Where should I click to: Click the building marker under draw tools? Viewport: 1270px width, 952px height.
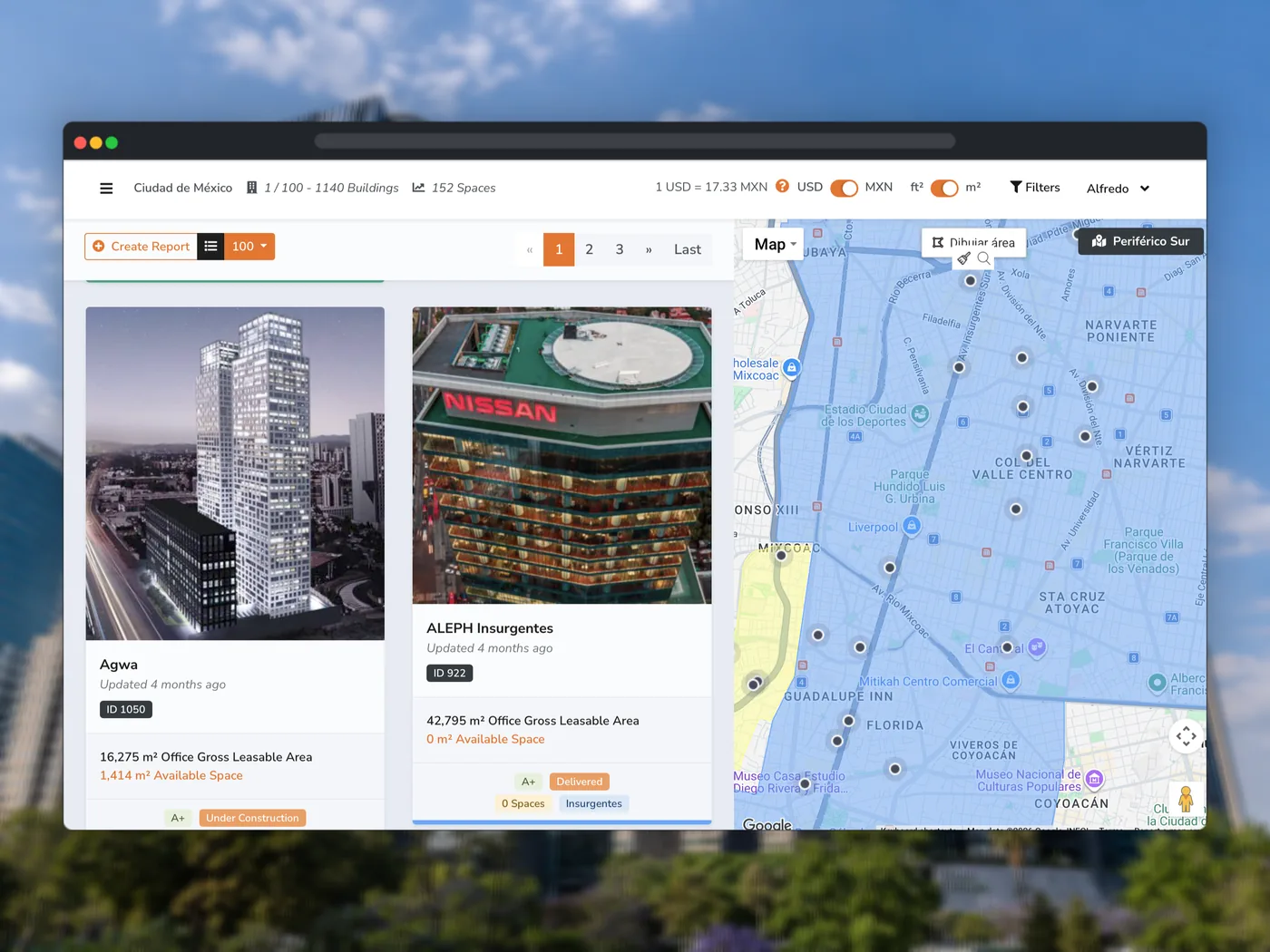(x=971, y=281)
